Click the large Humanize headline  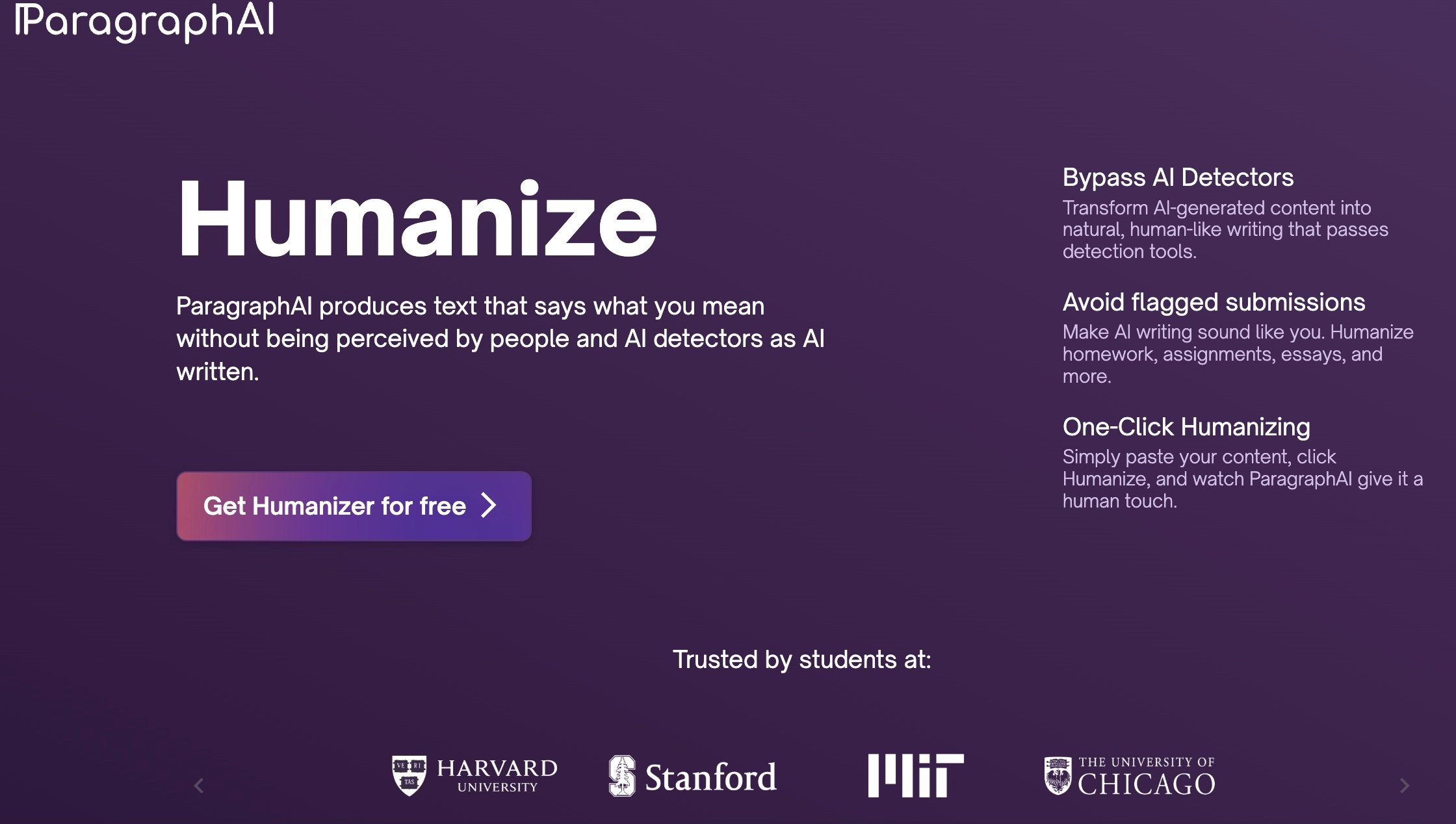pos(417,220)
